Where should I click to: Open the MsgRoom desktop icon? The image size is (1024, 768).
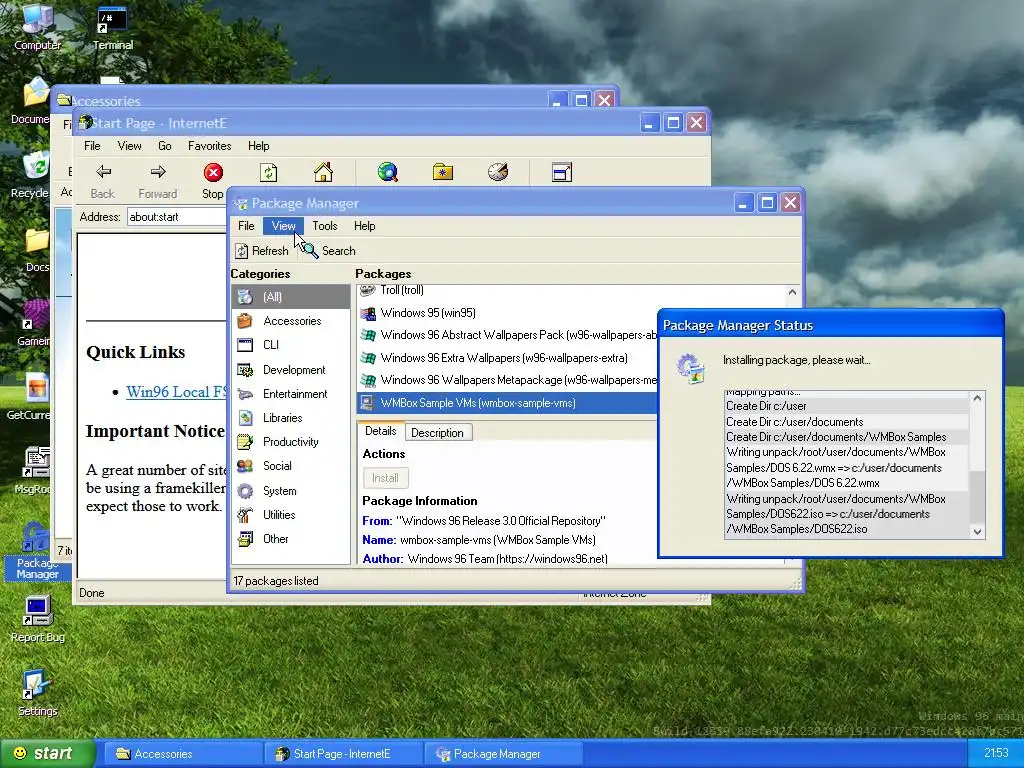(36, 470)
